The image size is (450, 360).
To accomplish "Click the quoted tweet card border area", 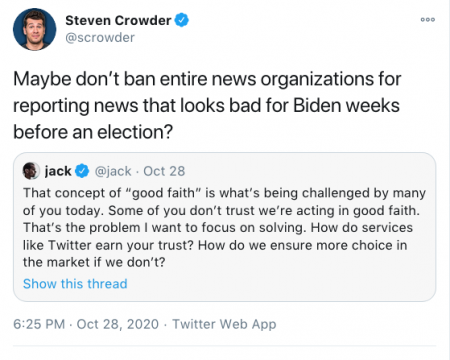I will tap(224, 227).
